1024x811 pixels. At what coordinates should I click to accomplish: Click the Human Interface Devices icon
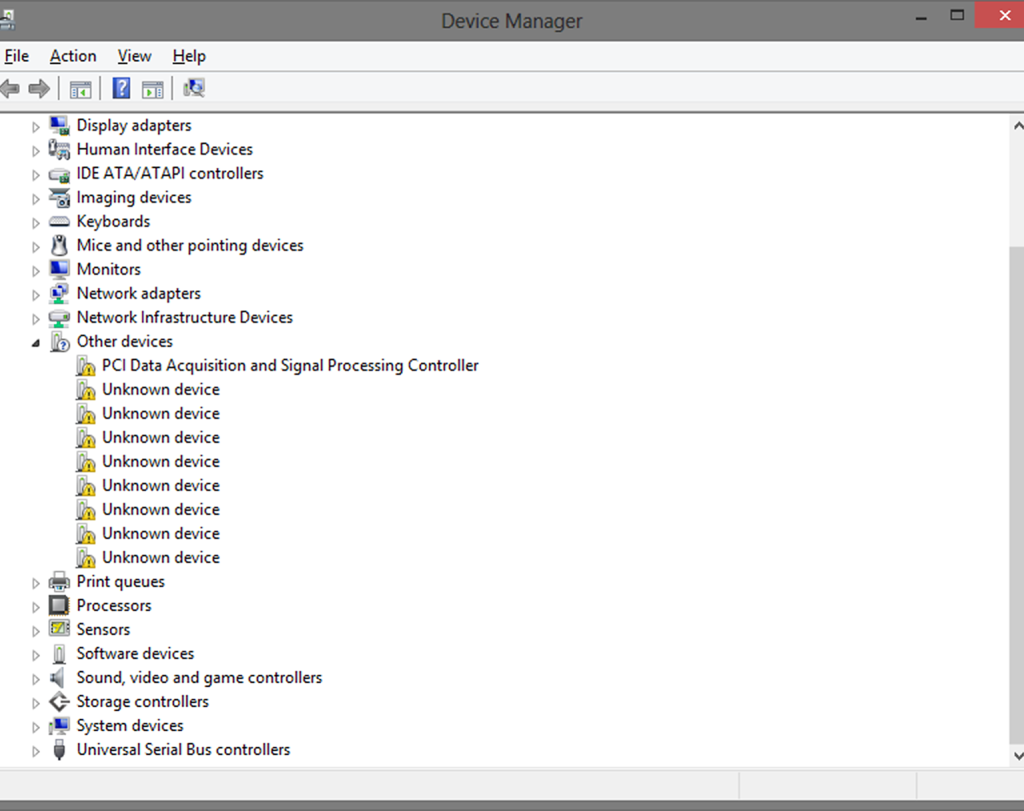(x=59, y=150)
